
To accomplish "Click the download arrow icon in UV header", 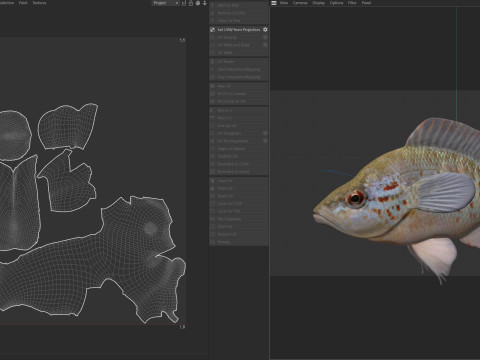I will pyautogui.click(x=205, y=3).
